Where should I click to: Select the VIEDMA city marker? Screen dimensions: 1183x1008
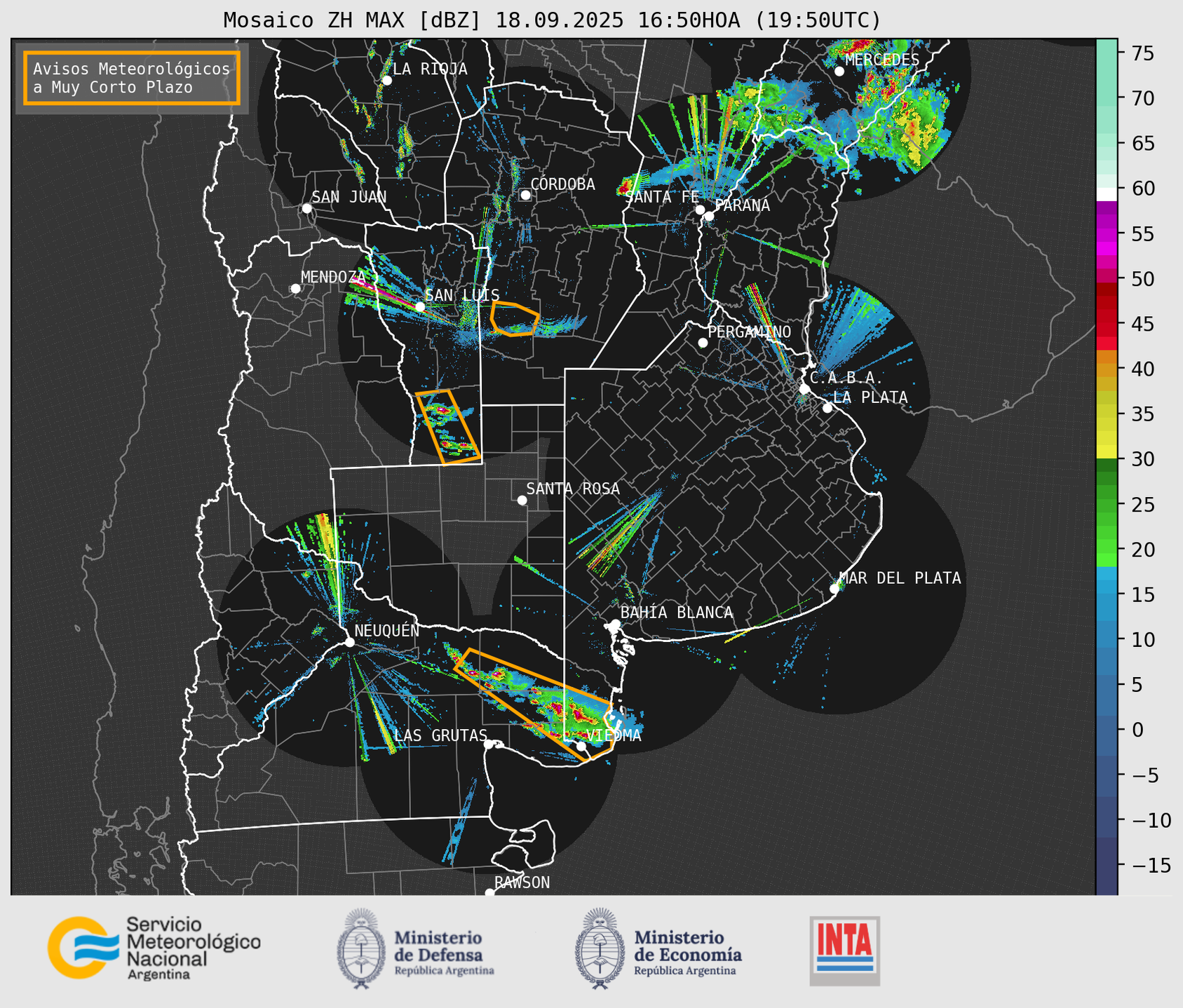pyautogui.click(x=581, y=746)
